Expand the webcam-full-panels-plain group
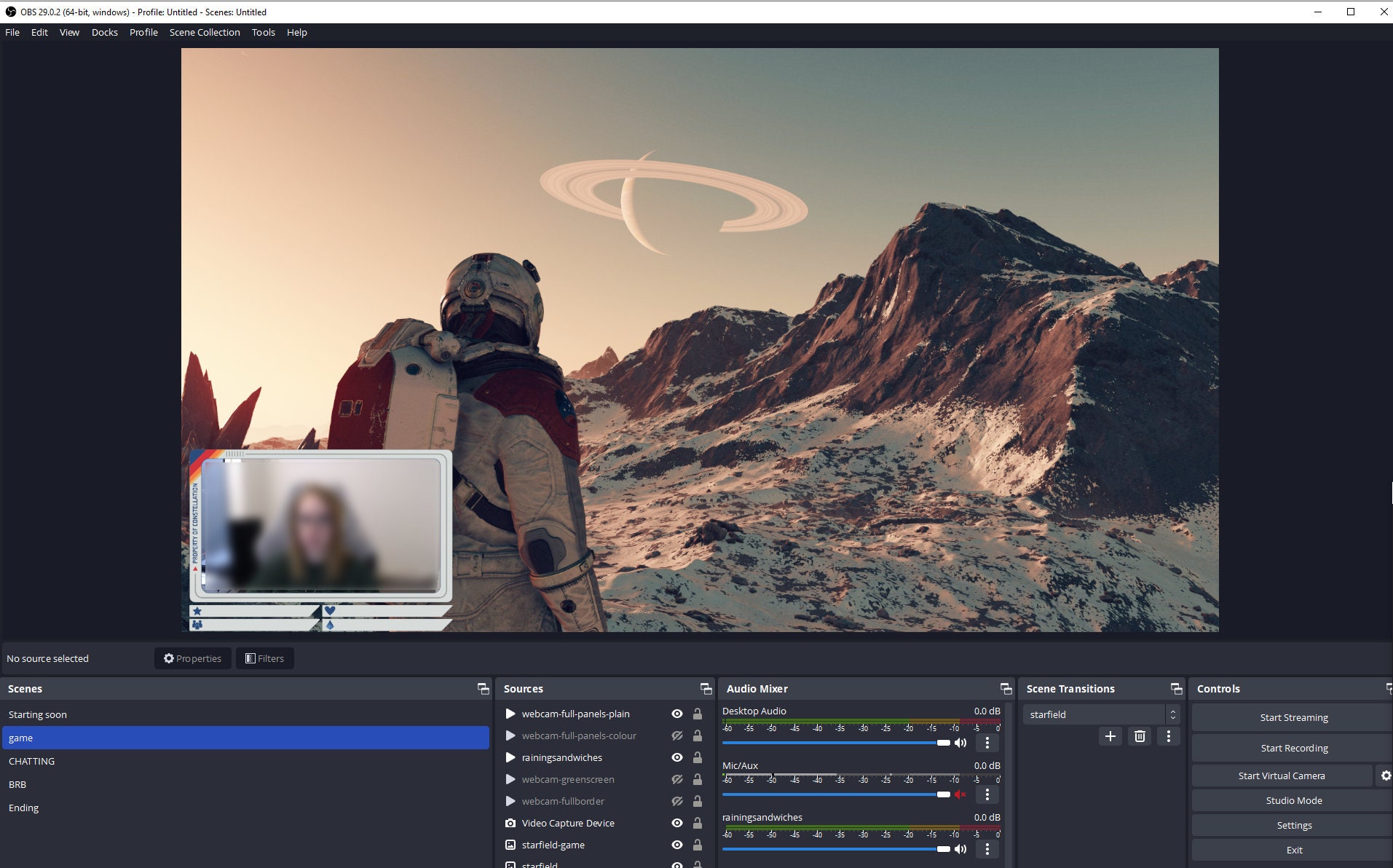Screen dimensions: 1393x868 pyautogui.click(x=510, y=714)
